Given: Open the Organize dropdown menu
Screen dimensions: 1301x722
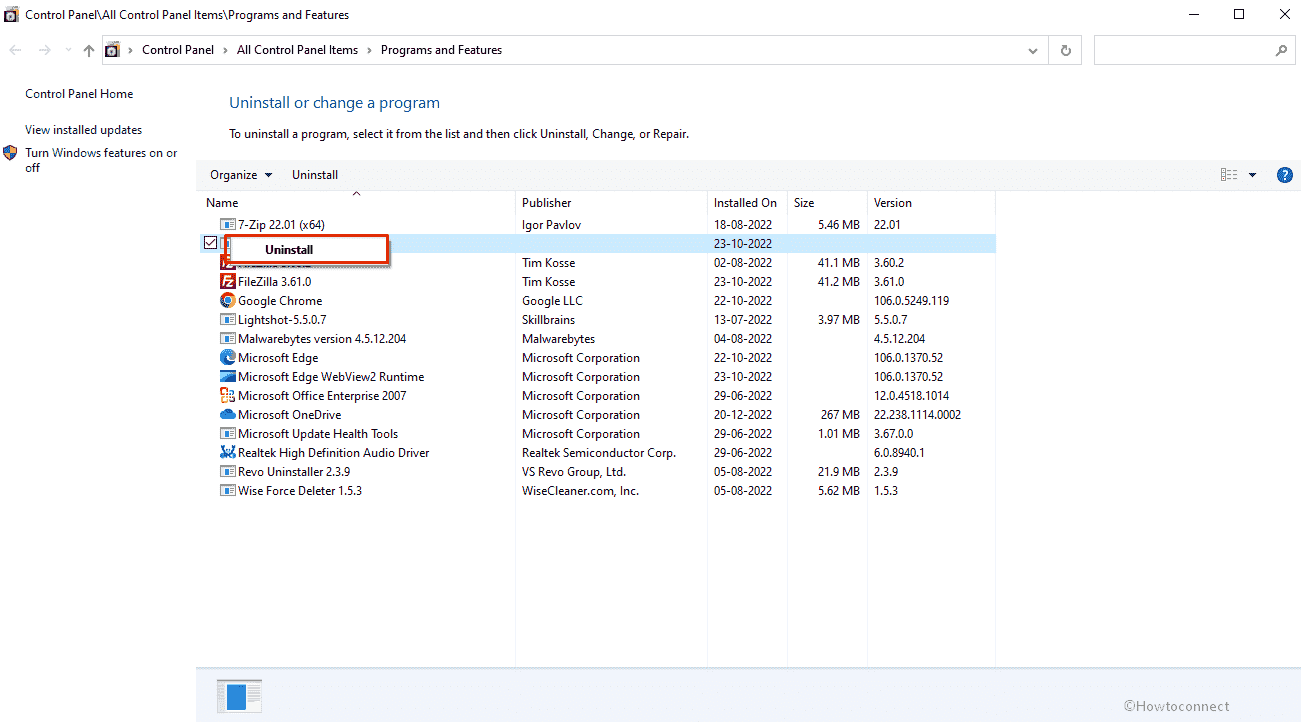Looking at the screenshot, I should [241, 175].
